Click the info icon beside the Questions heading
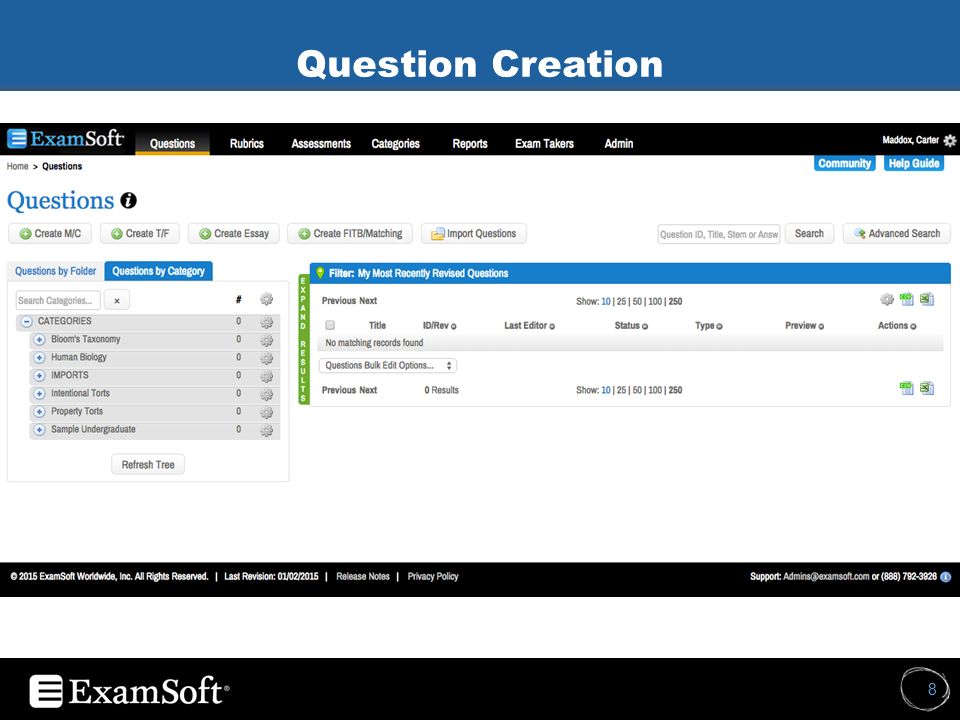Viewport: 960px width, 720px height. click(x=129, y=200)
